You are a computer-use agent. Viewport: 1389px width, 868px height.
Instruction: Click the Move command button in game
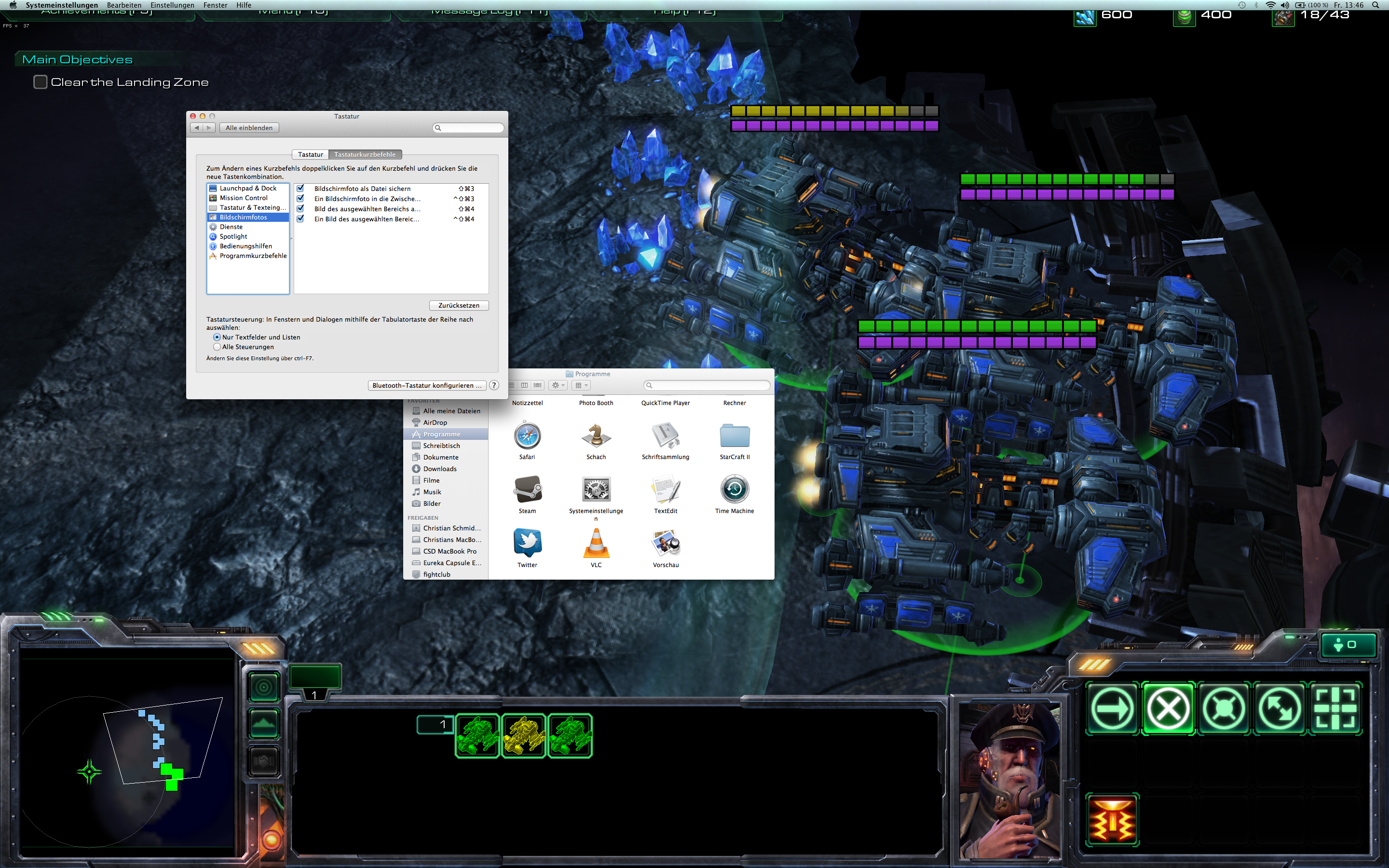1112,708
